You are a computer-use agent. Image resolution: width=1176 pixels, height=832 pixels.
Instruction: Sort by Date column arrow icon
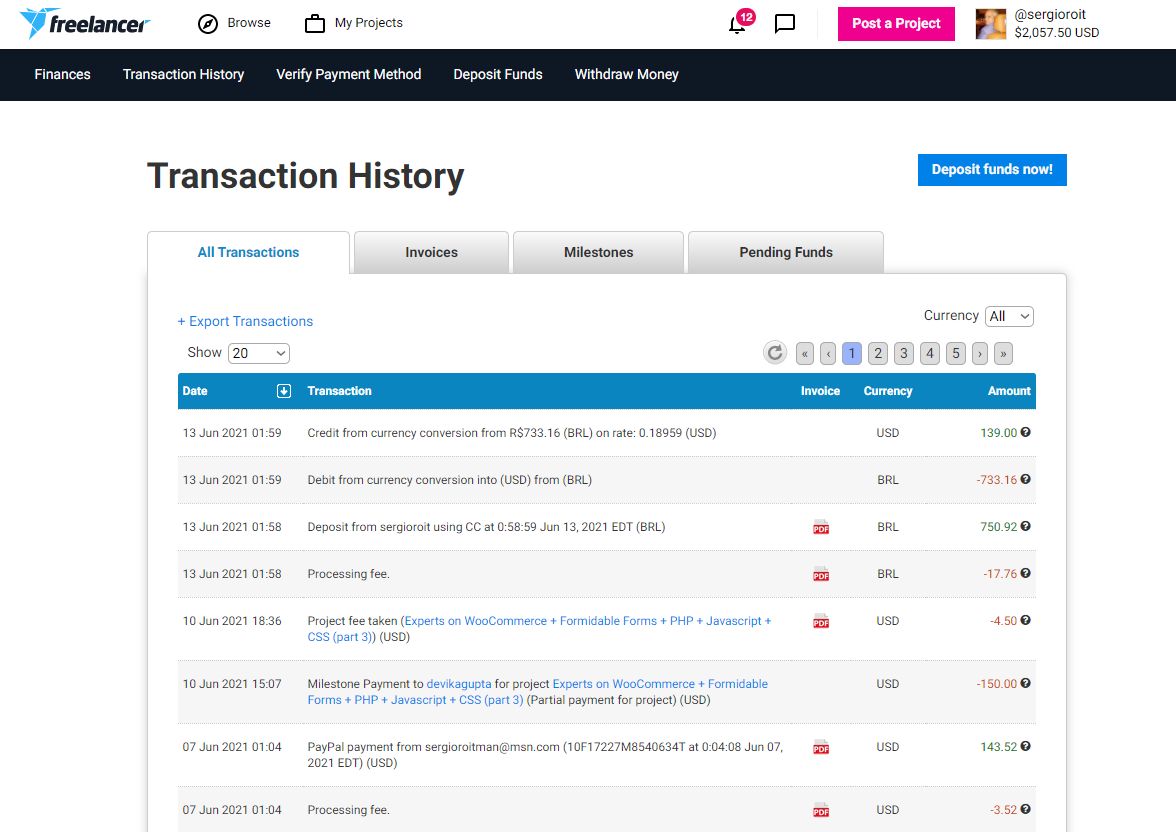click(x=284, y=391)
